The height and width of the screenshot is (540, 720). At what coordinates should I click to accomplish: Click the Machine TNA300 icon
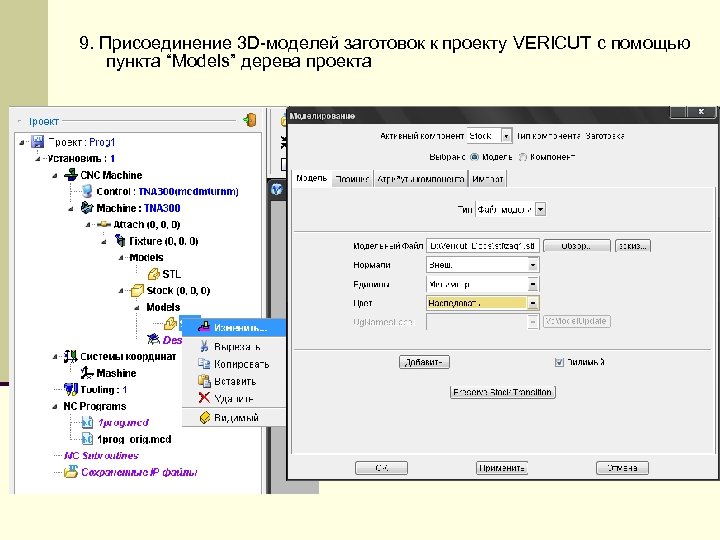pos(87,208)
